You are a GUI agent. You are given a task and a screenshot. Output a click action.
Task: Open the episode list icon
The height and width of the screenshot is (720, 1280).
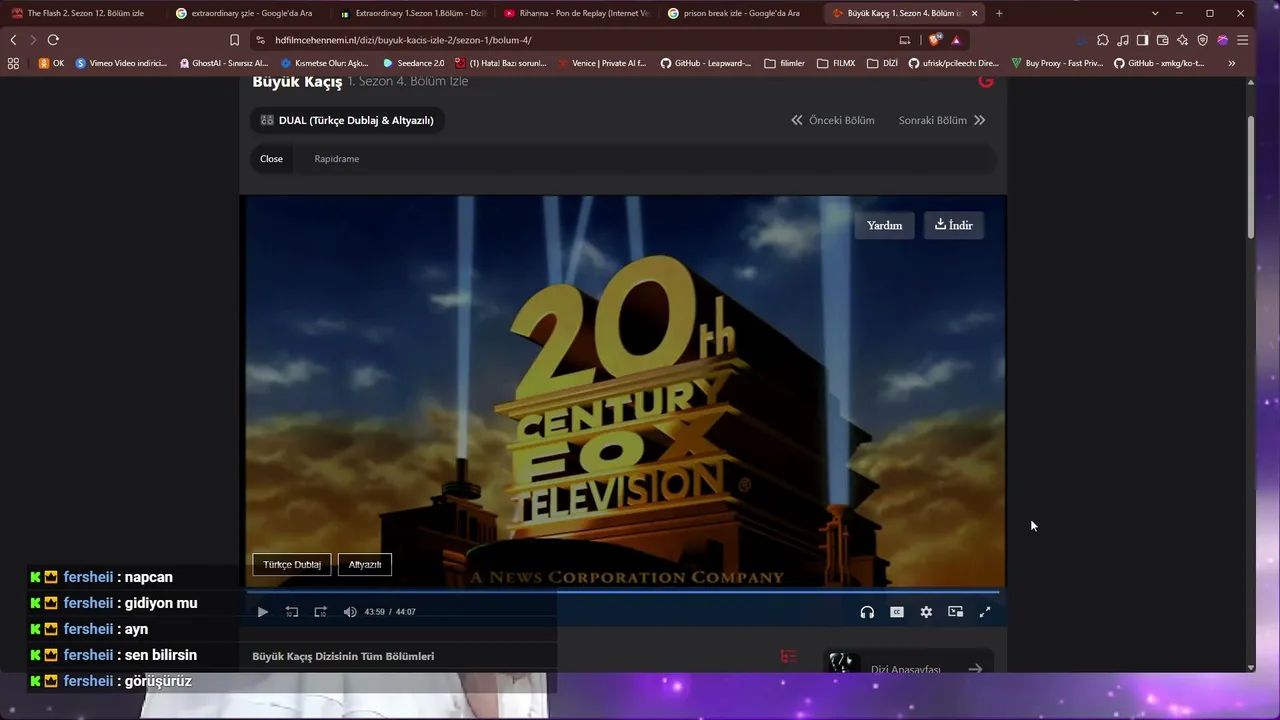789,657
